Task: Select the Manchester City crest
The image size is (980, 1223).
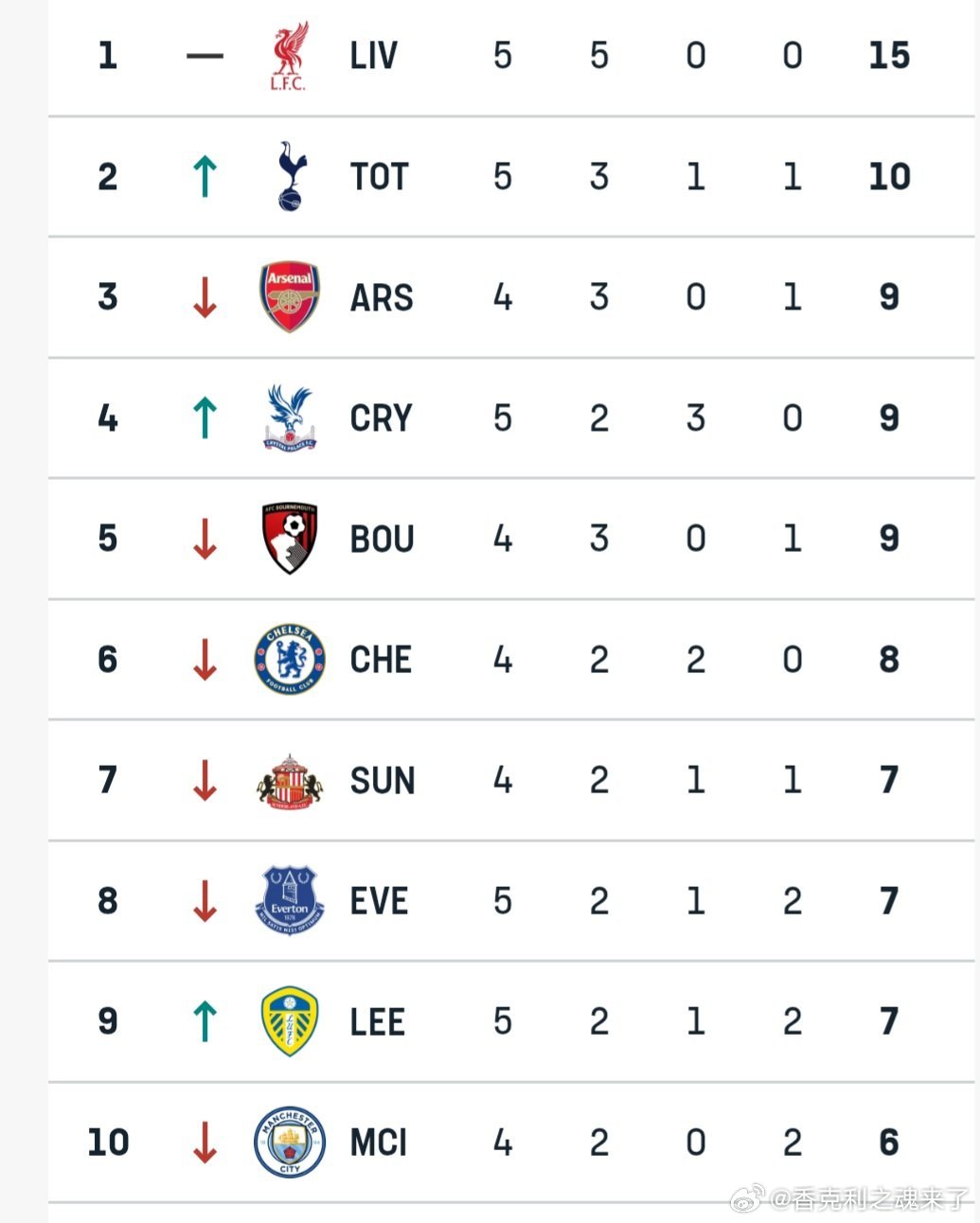Action: (x=290, y=1143)
